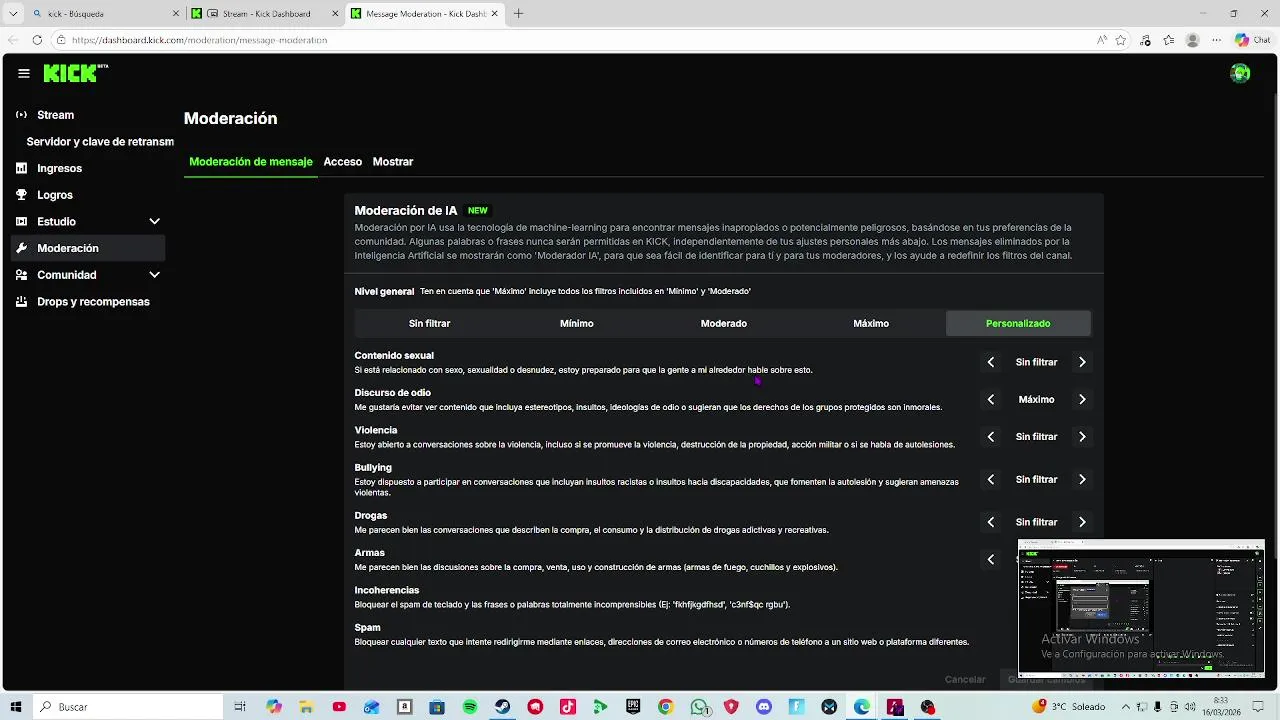Increase Drogas filter level
The image size is (1280, 720).
tap(1082, 522)
